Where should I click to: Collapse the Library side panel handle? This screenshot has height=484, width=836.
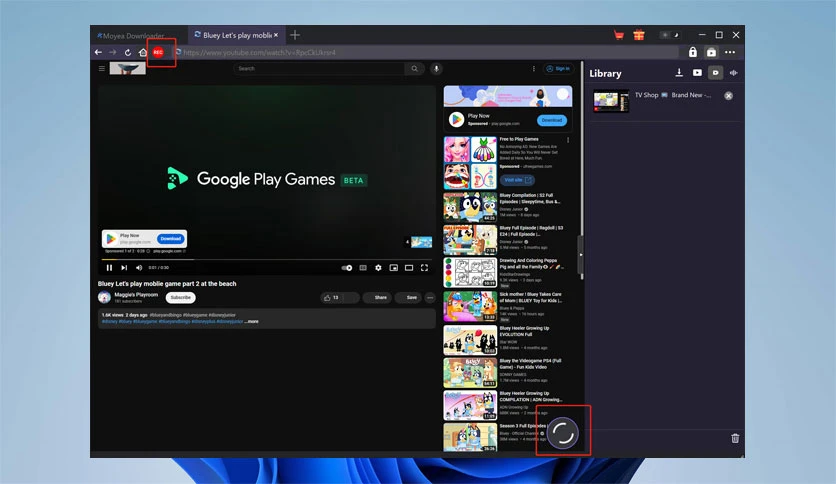(x=581, y=255)
